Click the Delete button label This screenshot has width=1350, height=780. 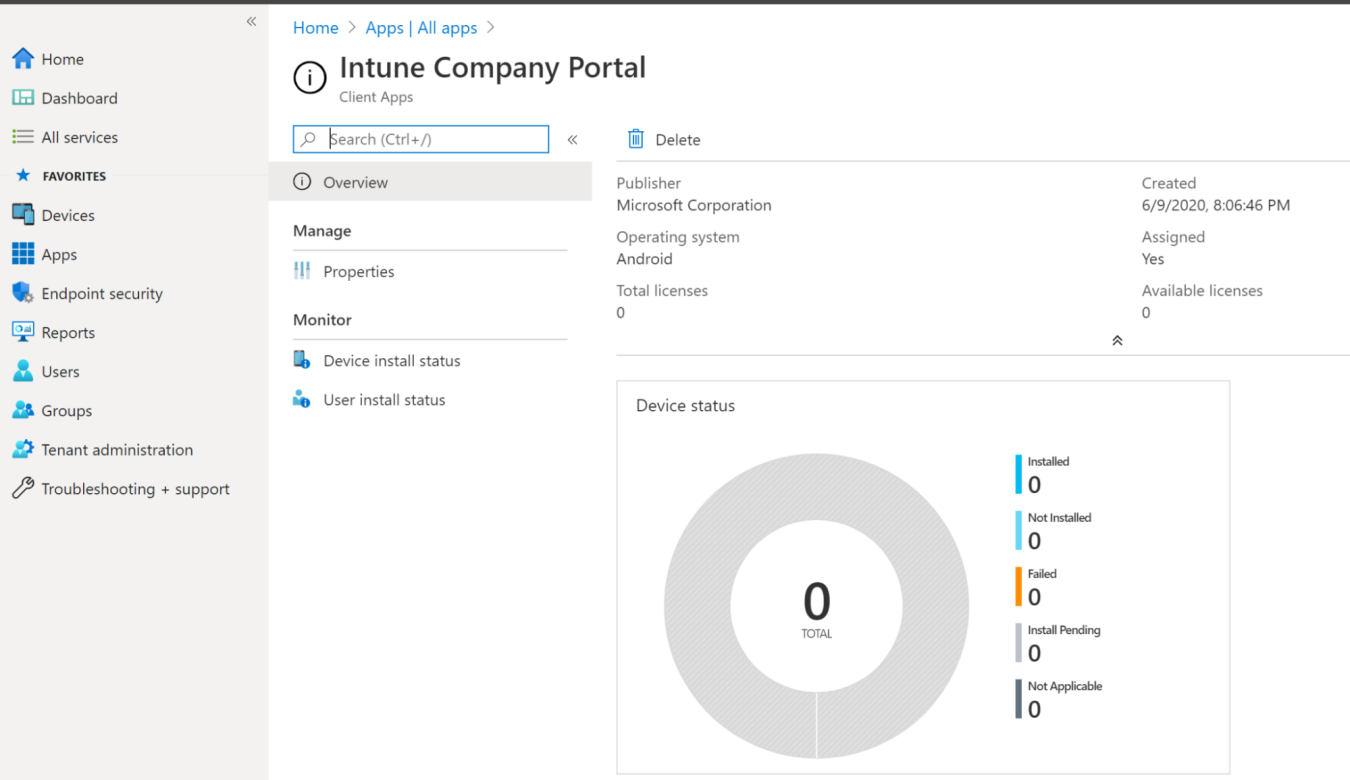[x=678, y=140]
